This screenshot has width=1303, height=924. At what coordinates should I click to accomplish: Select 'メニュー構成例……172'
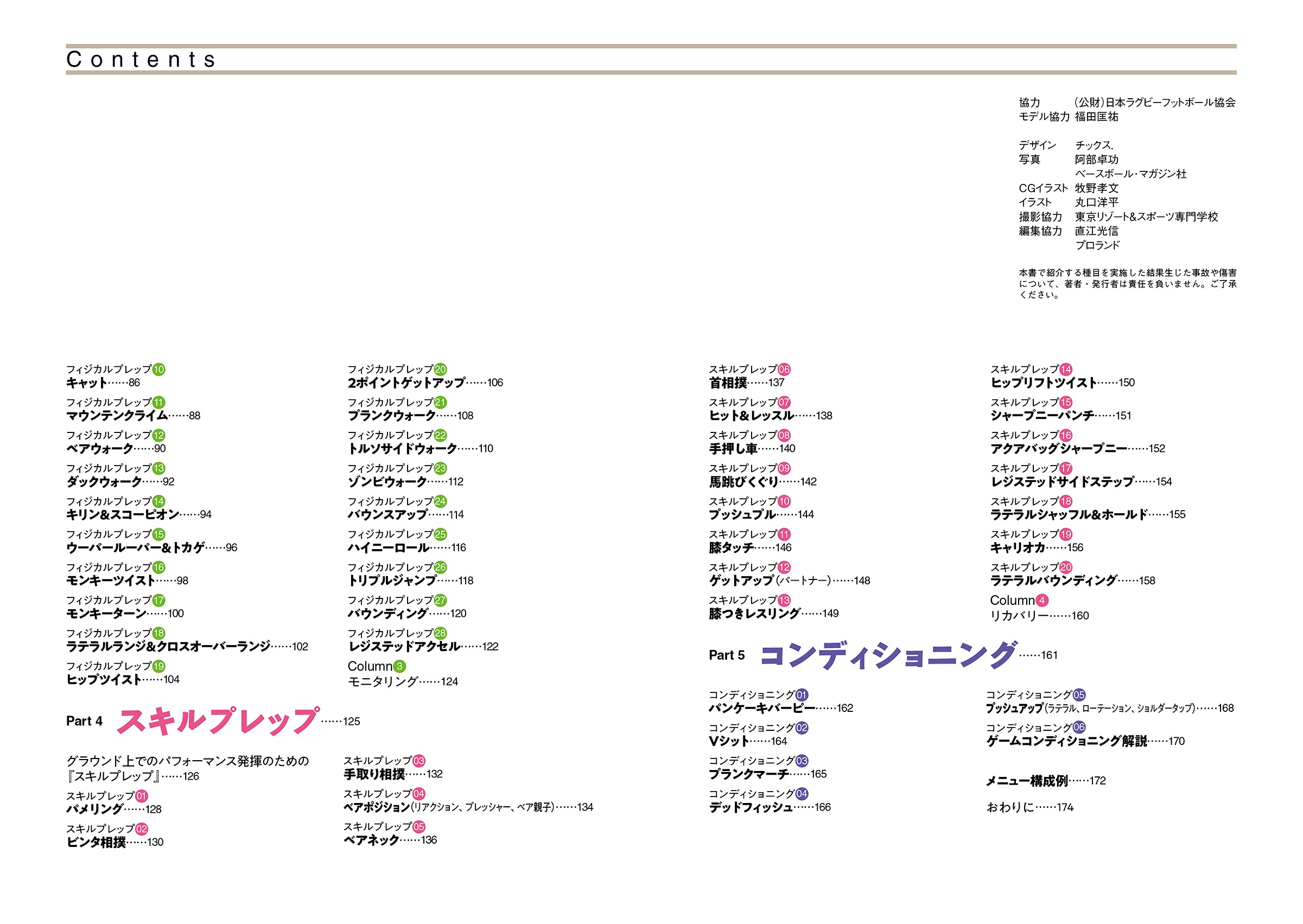tap(1046, 781)
